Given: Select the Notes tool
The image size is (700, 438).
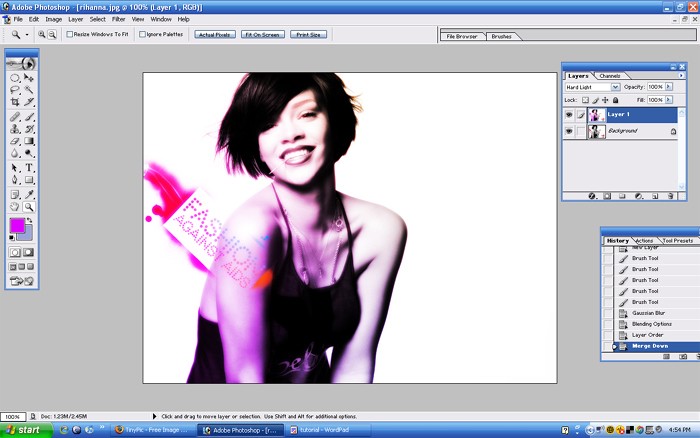Looking at the screenshot, I should (15, 195).
